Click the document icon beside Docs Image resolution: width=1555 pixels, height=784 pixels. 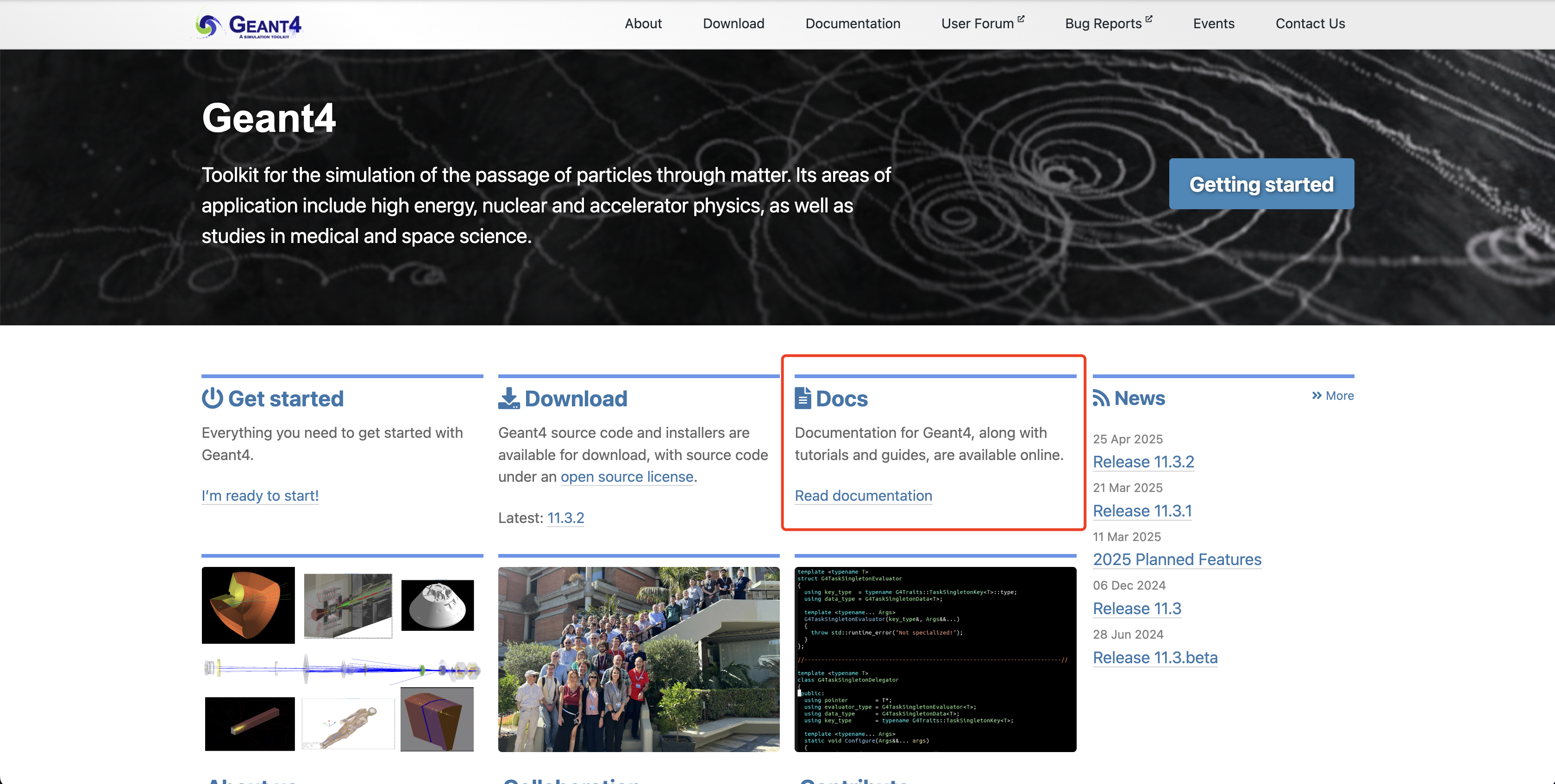coord(802,398)
